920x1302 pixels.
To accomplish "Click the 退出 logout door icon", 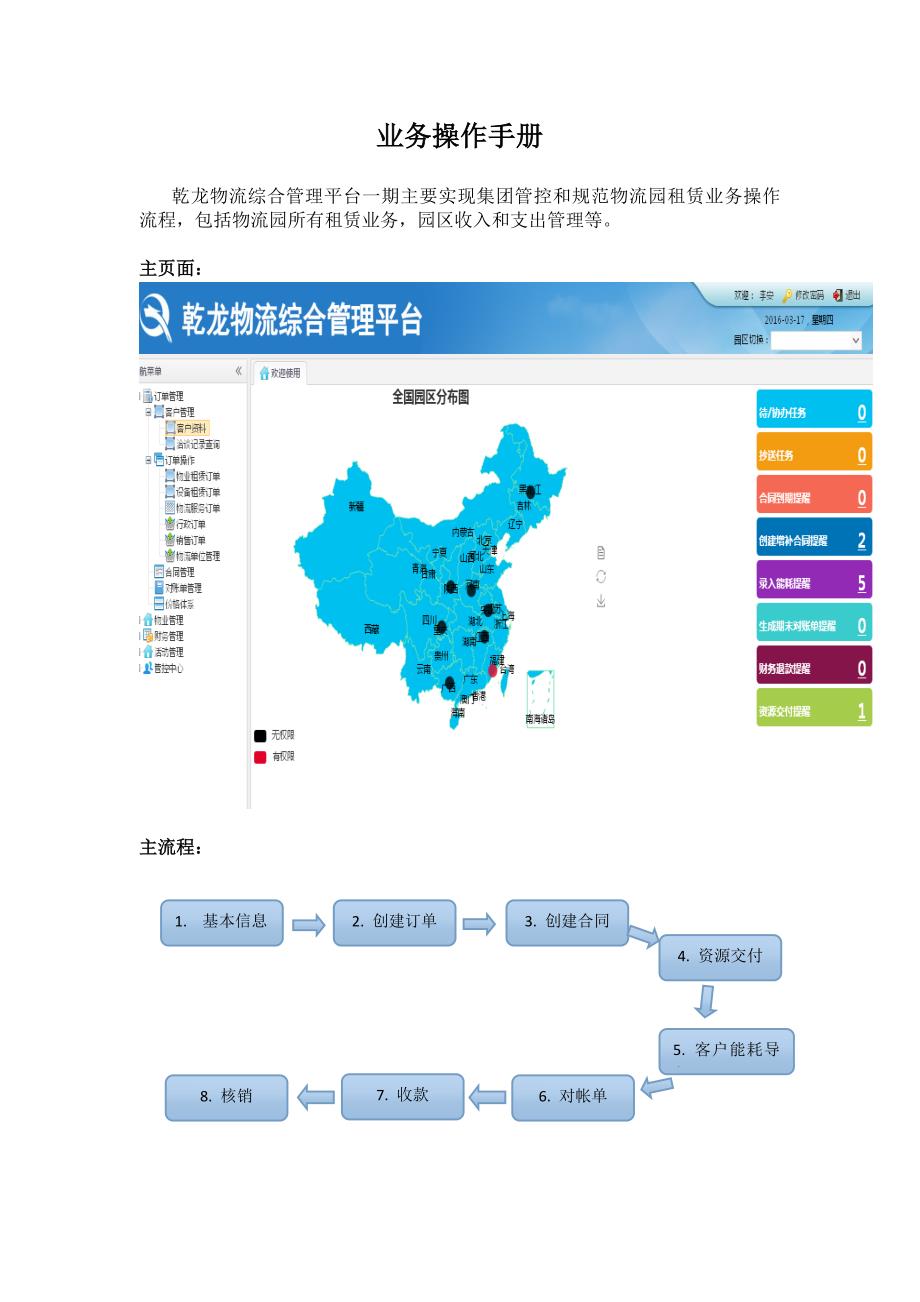I will pos(837,295).
